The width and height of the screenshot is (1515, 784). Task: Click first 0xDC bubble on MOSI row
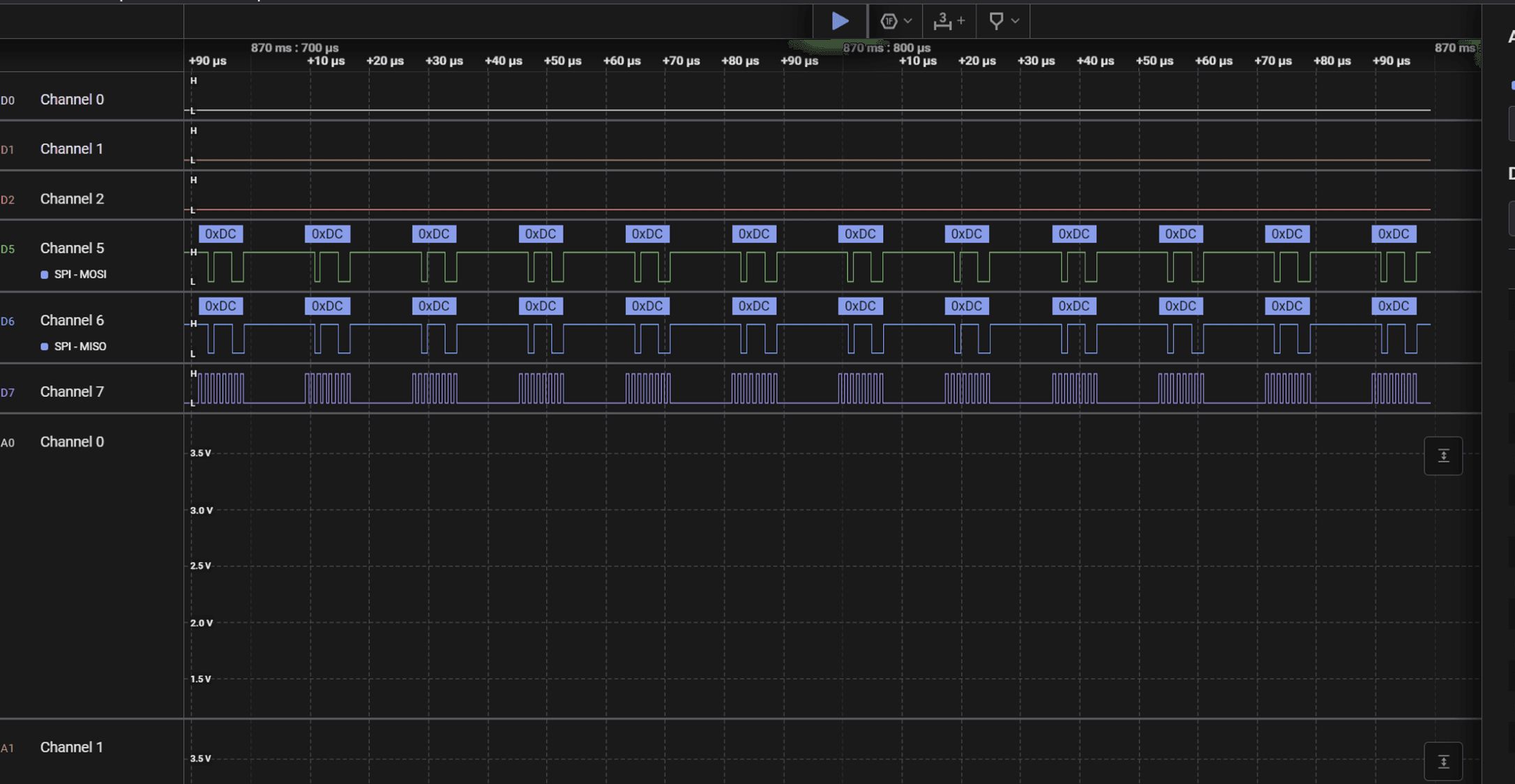point(220,234)
